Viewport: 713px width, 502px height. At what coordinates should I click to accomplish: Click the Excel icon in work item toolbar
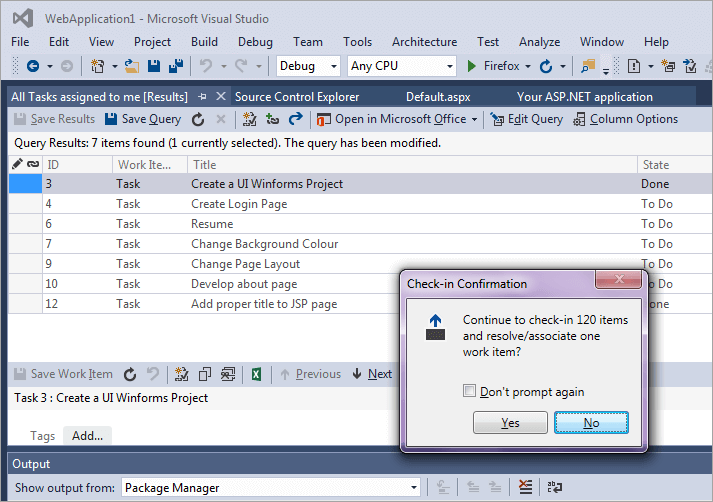[256, 374]
